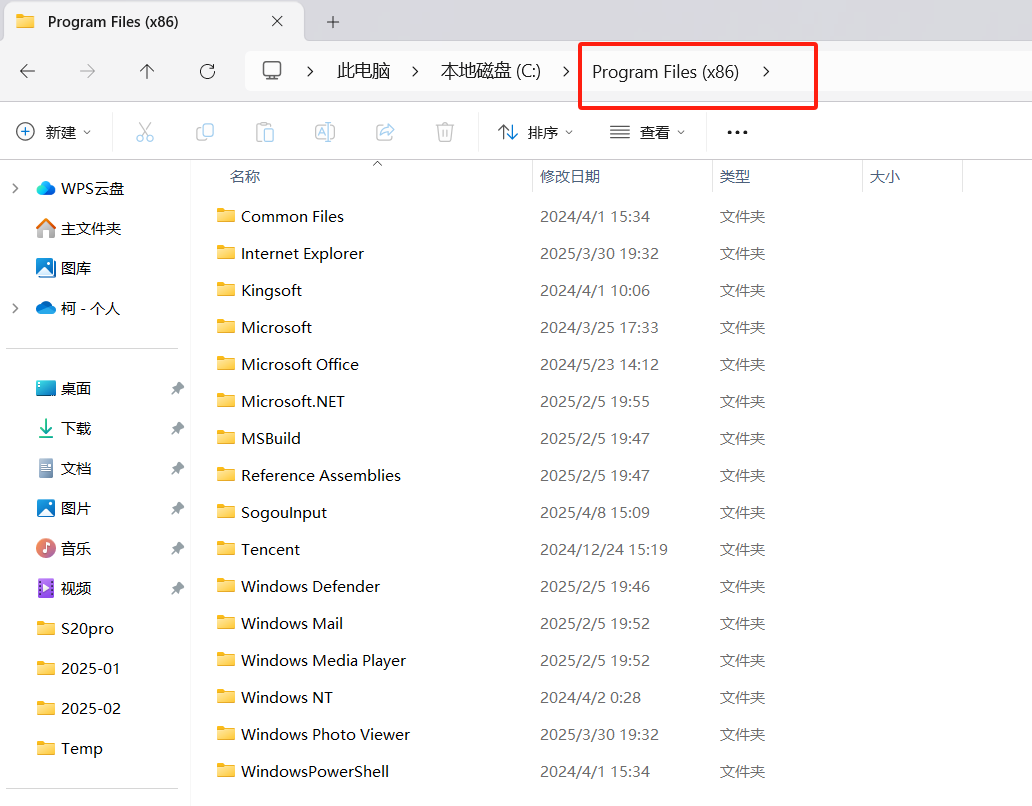This screenshot has width=1032, height=806.
Task: Click chevron after 此电脑 in address bar
Action: coord(415,71)
